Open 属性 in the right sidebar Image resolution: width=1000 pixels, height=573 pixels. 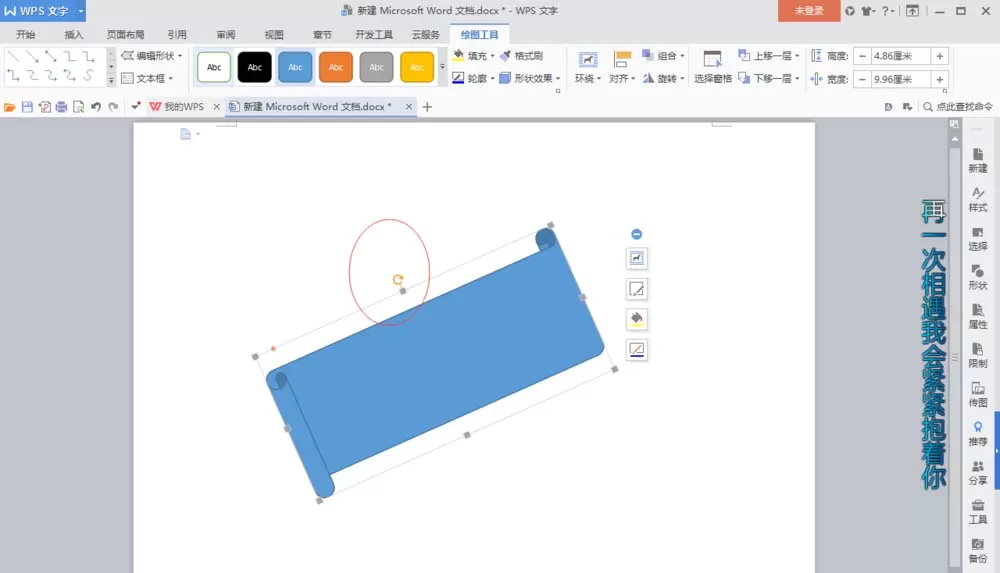click(978, 317)
